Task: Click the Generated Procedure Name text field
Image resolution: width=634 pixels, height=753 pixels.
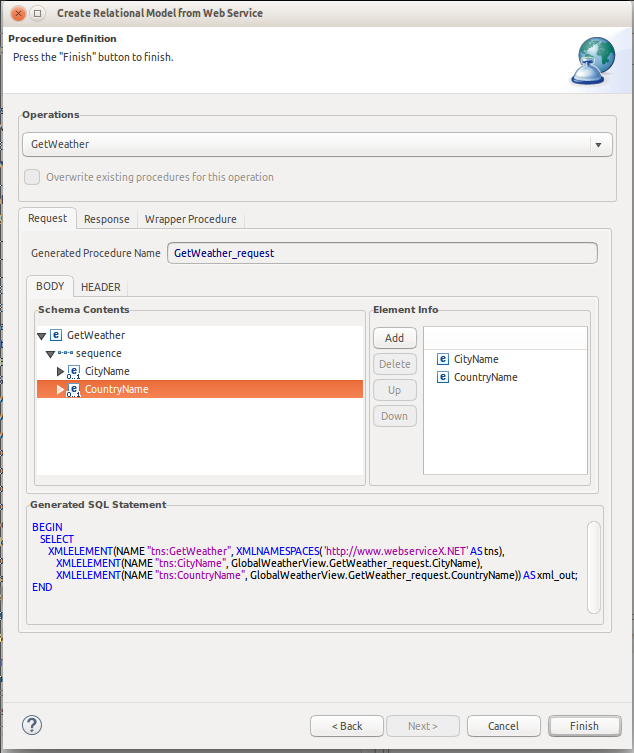Action: (x=382, y=253)
